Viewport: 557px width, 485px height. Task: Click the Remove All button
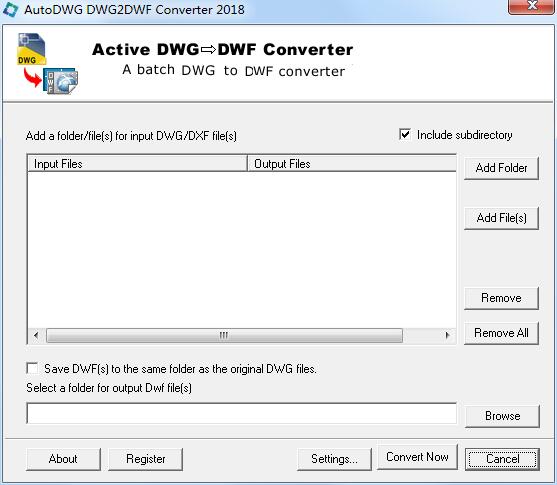pyautogui.click(x=501, y=333)
